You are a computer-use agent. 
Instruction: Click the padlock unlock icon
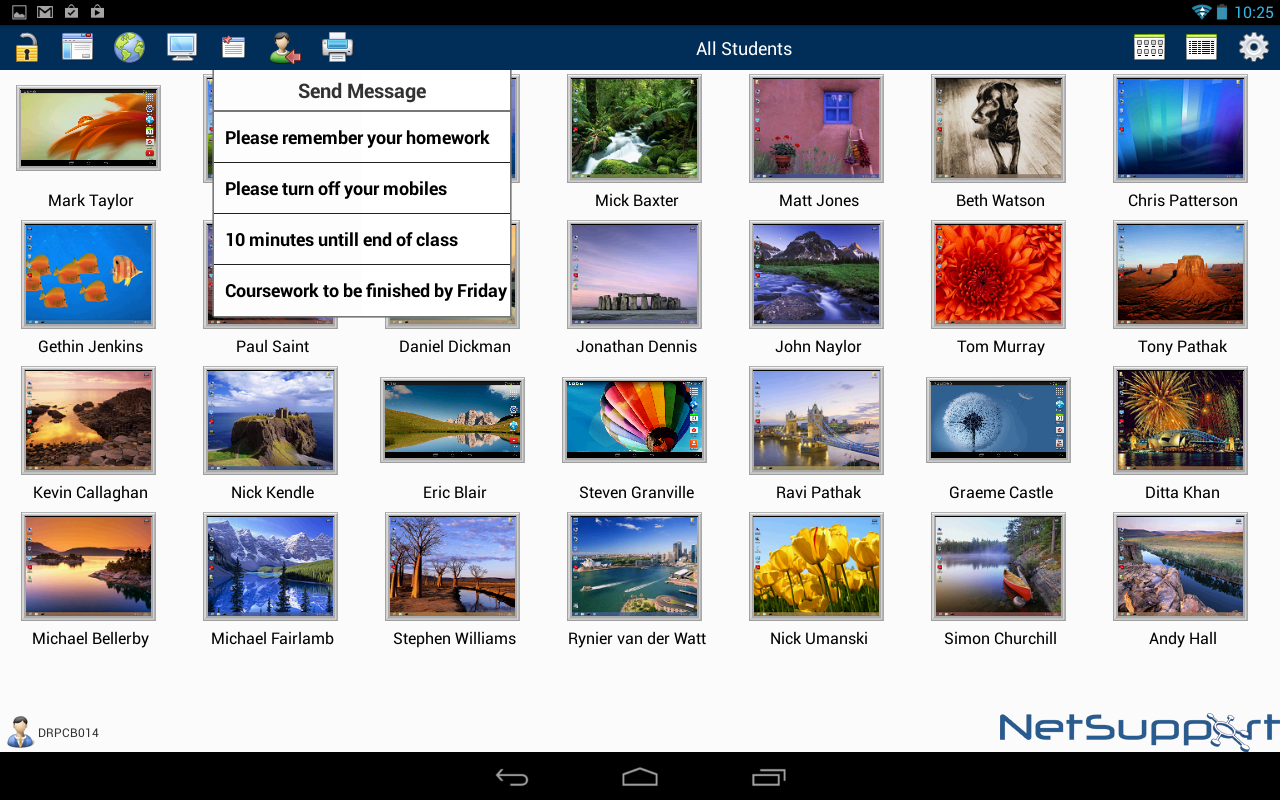(26, 47)
